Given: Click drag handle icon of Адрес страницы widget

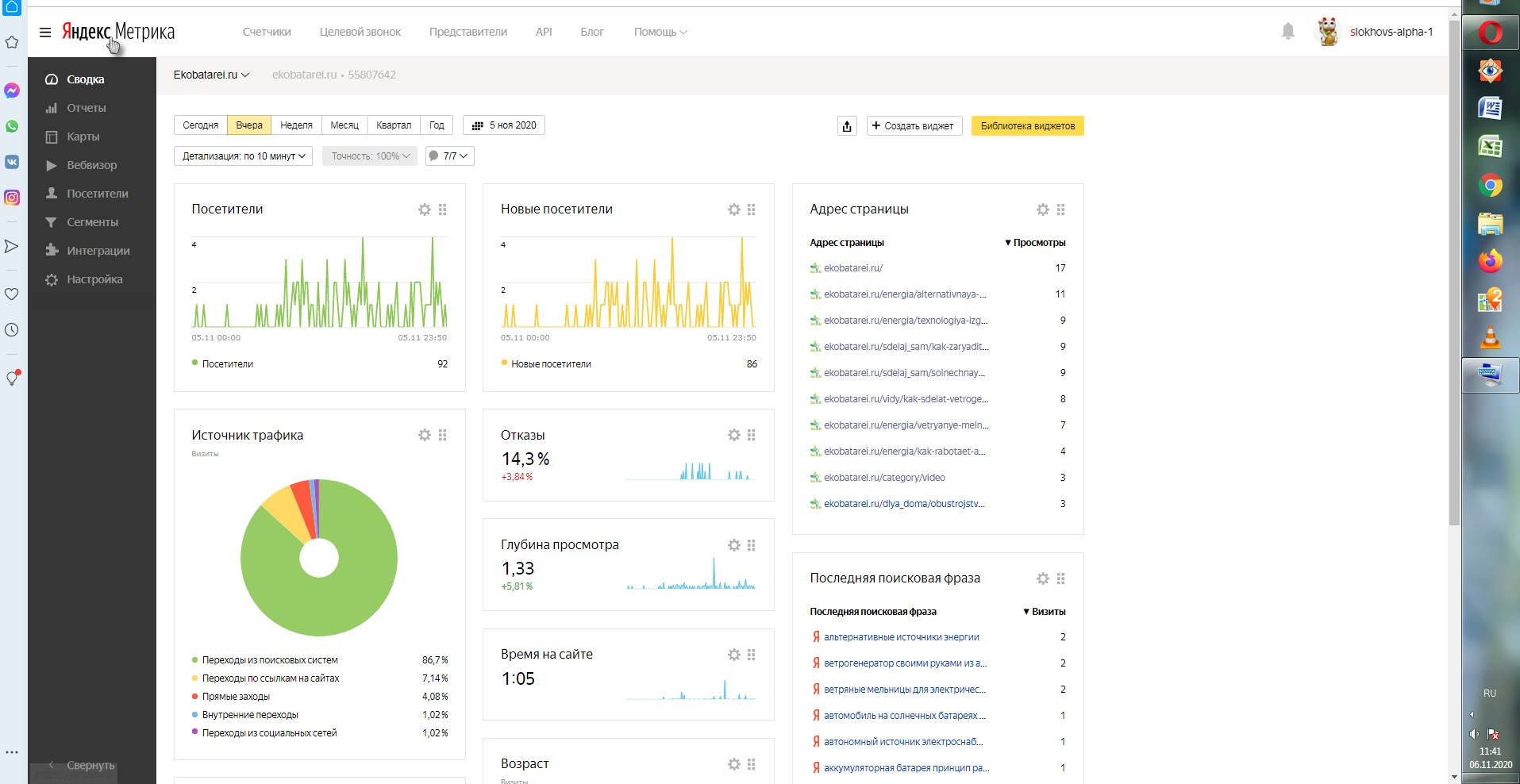Looking at the screenshot, I should [1060, 209].
